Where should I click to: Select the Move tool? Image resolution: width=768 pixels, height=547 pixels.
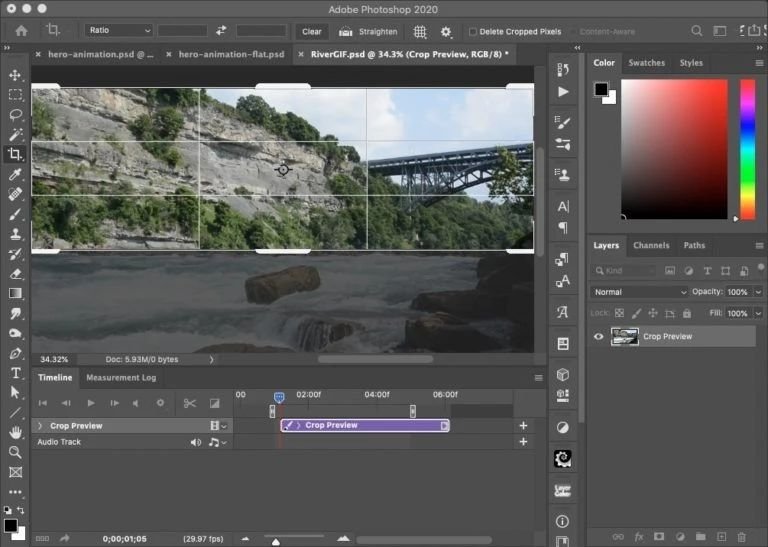point(15,75)
